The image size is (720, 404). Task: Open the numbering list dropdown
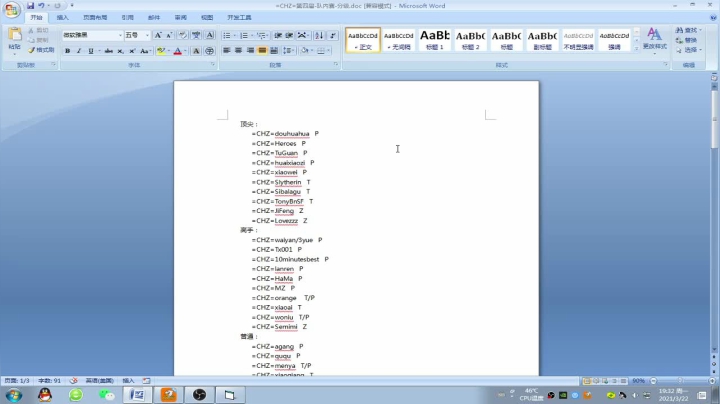point(252,35)
